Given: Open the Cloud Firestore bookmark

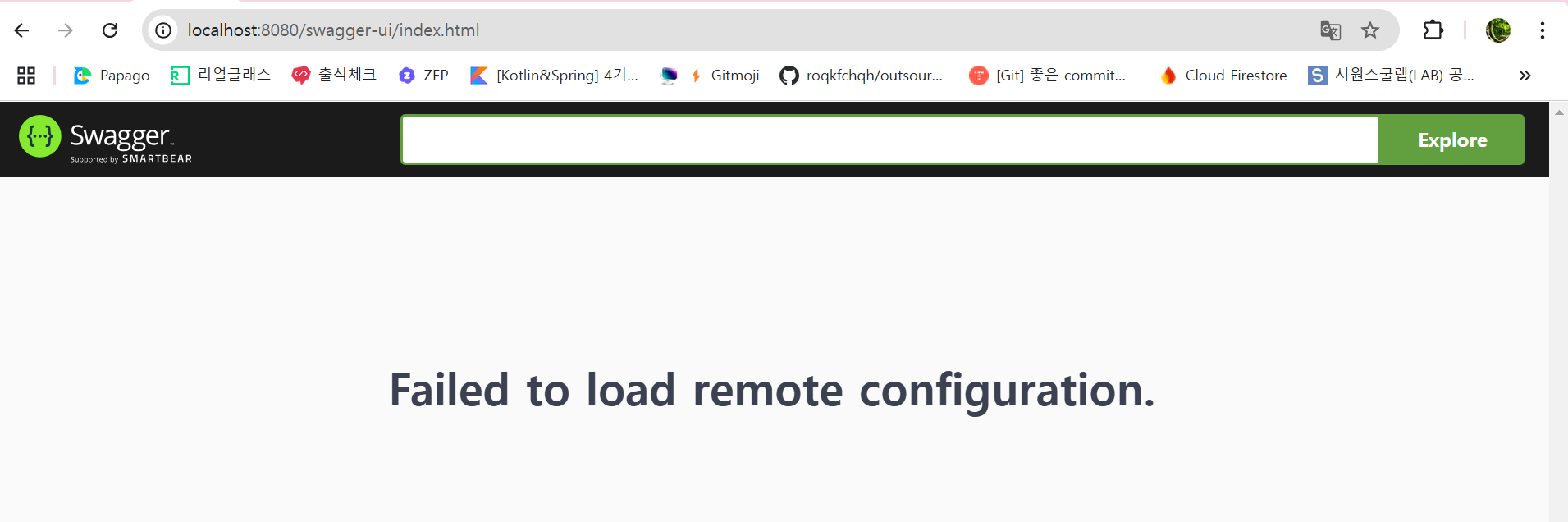Looking at the screenshot, I should tap(1223, 76).
